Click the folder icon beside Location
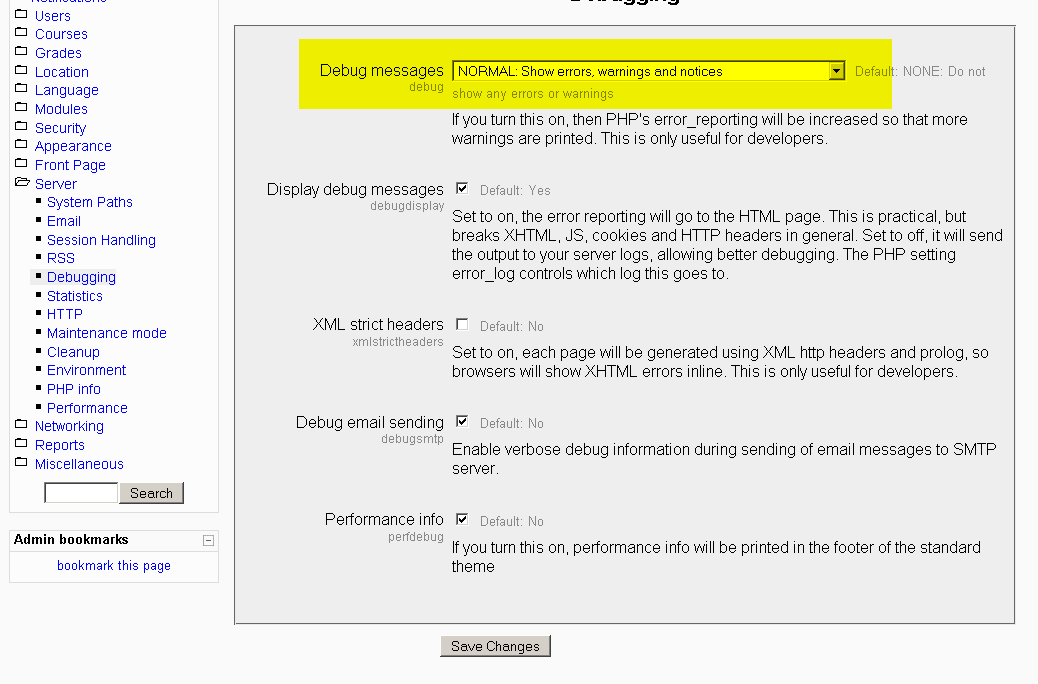1038x684 pixels. 21,70
